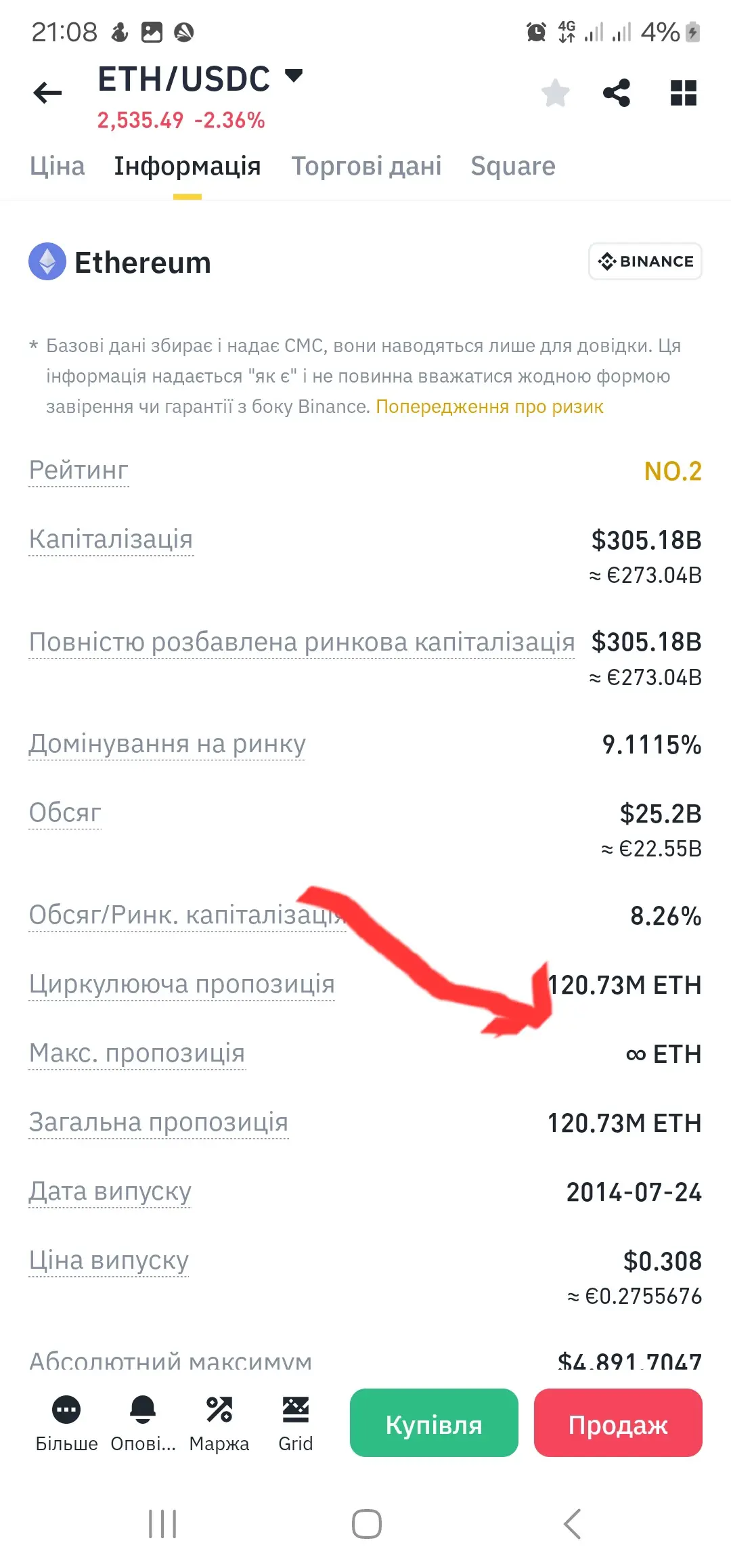Open the Square tab
This screenshot has height=1568, width=731.
click(513, 167)
